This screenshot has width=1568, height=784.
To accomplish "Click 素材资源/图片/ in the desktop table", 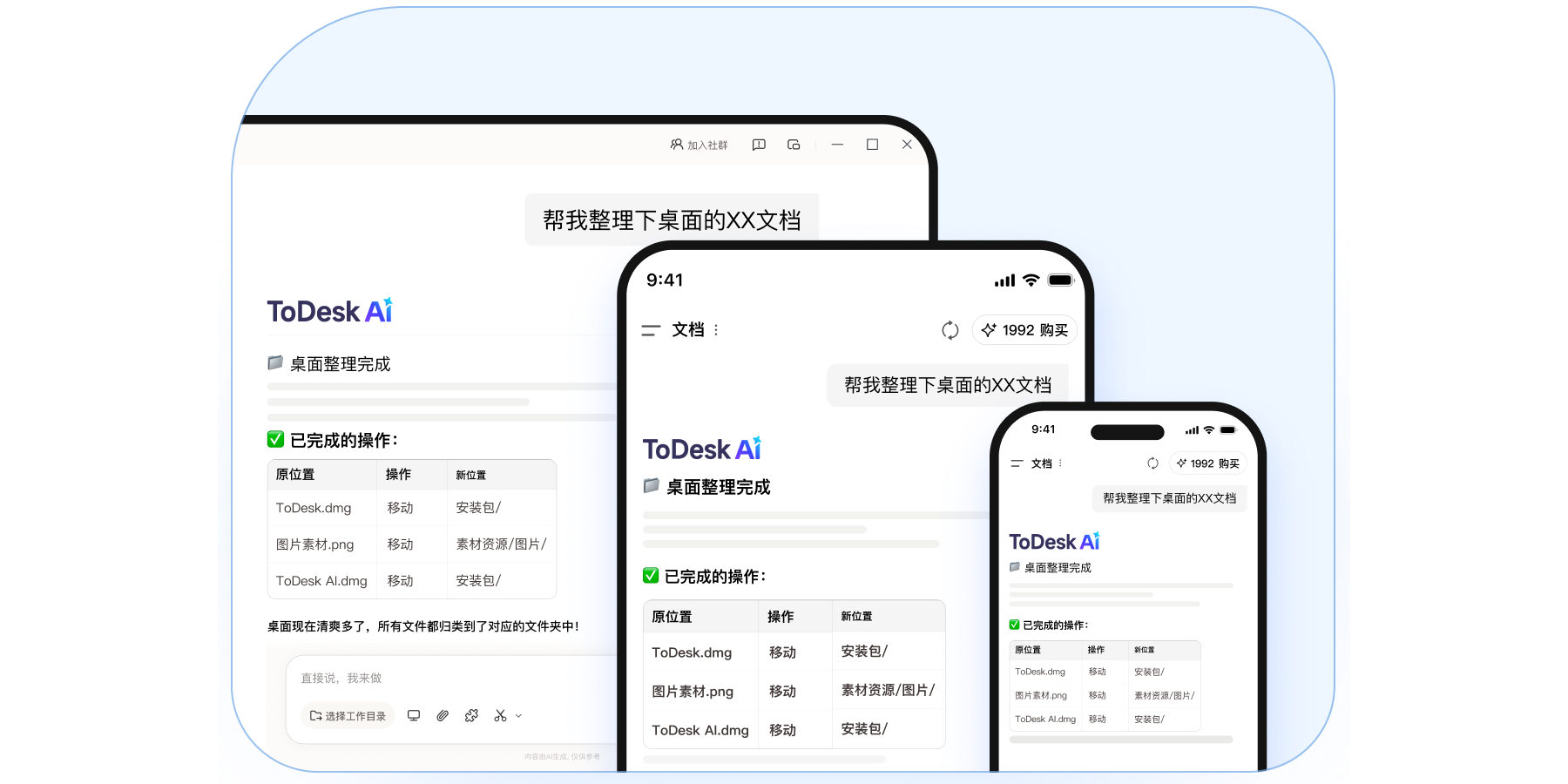I will click(x=501, y=544).
